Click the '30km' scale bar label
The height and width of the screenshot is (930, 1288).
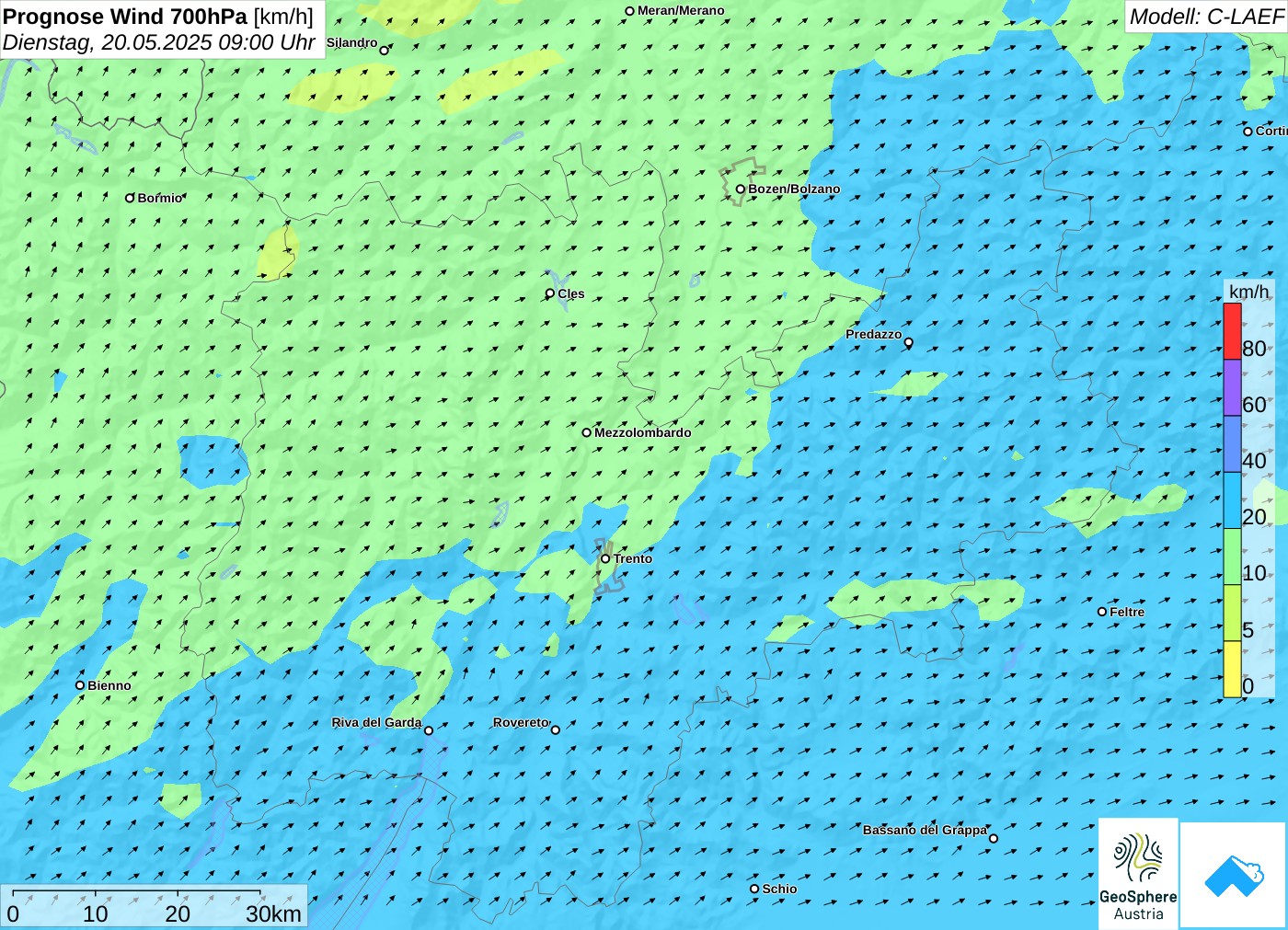pyautogui.click(x=273, y=913)
